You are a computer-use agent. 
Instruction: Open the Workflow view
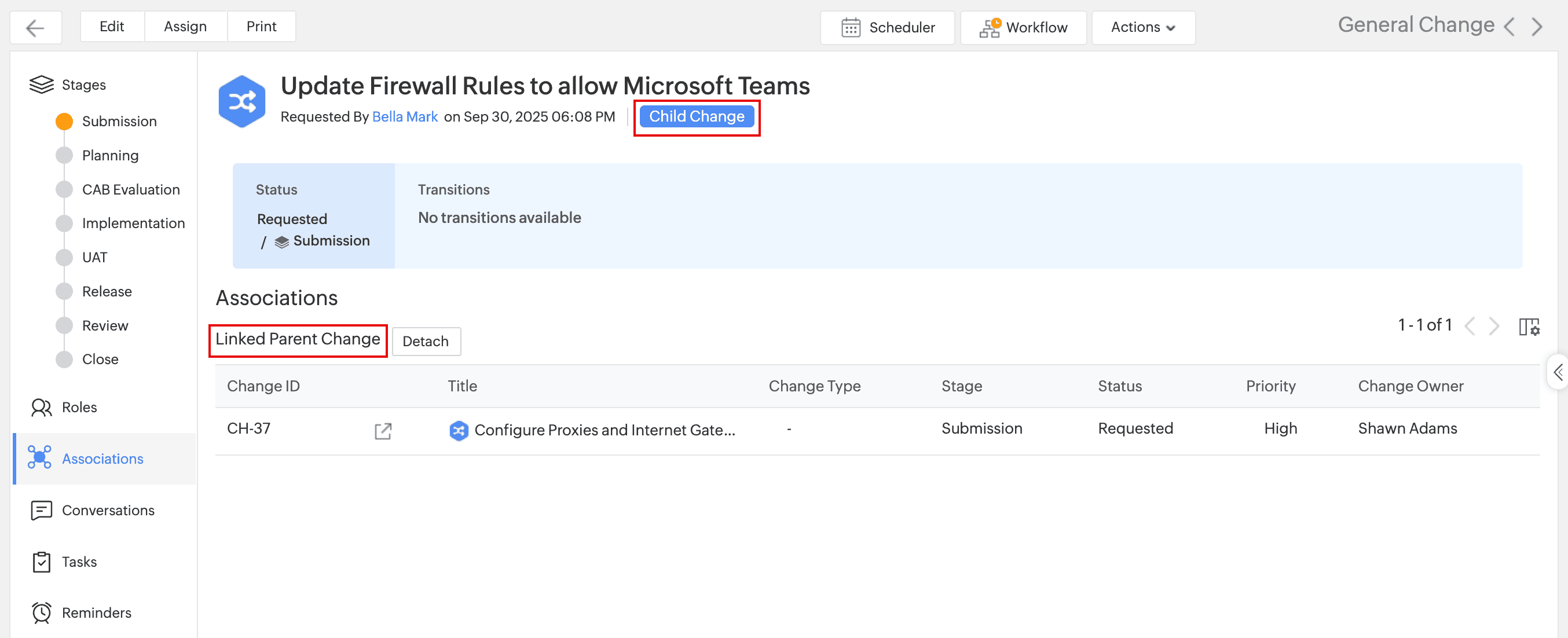pos(1023,27)
